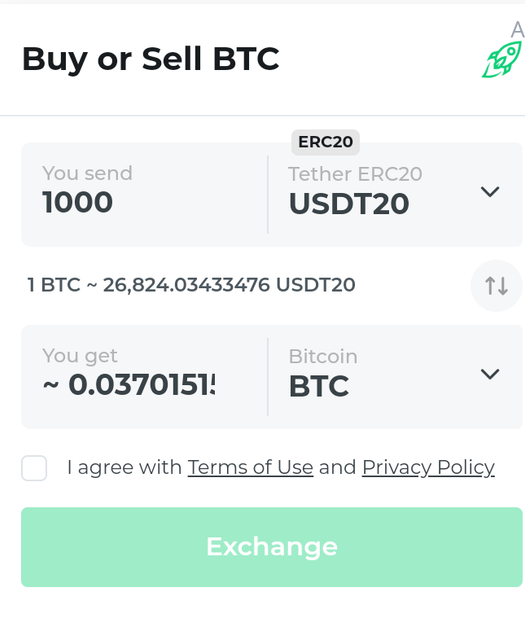Expand the USDT20 currency chevron
Screen dimensions: 525x640
coord(490,191)
